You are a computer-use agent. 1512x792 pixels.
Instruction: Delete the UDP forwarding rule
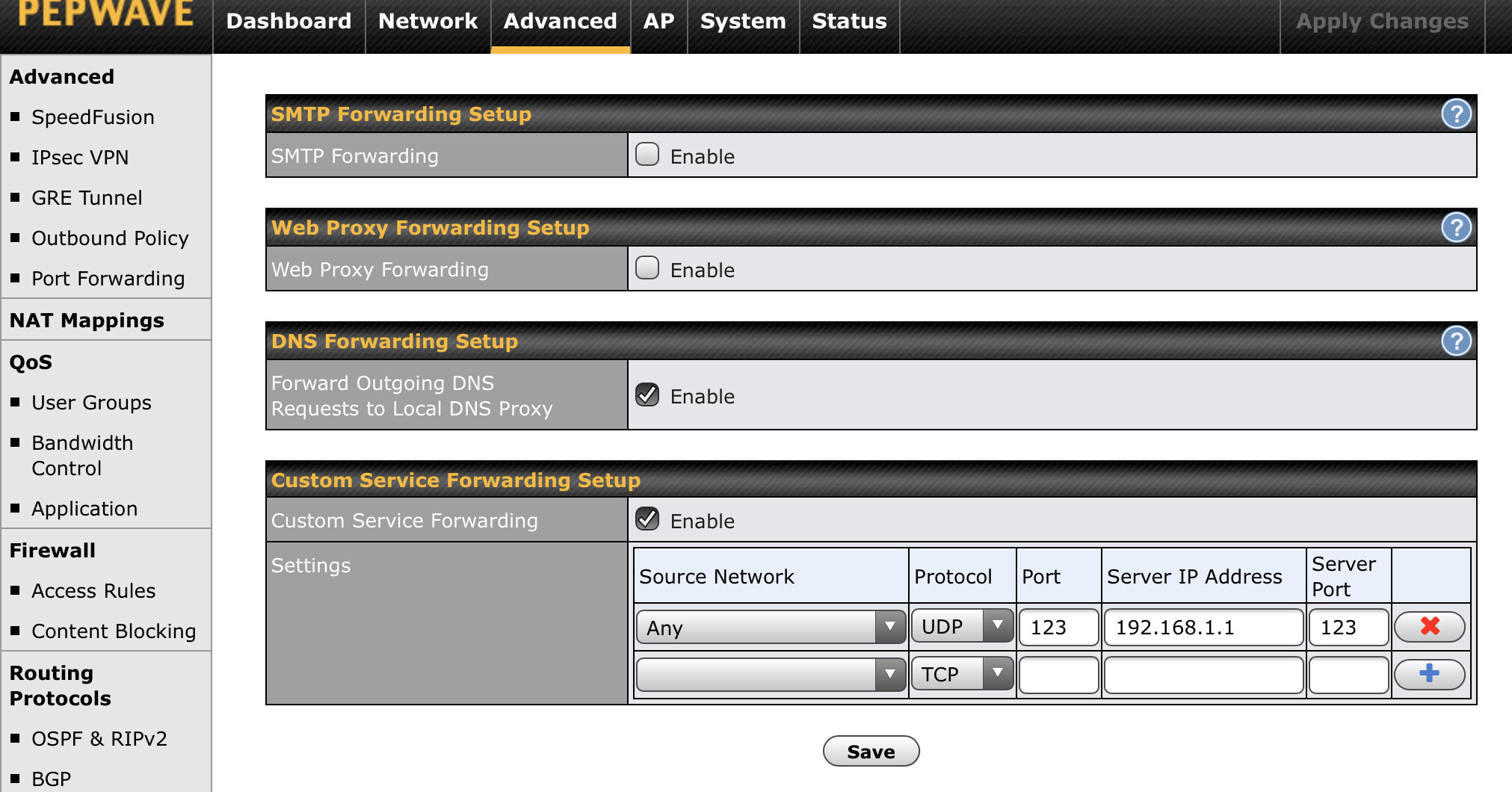pyautogui.click(x=1428, y=627)
